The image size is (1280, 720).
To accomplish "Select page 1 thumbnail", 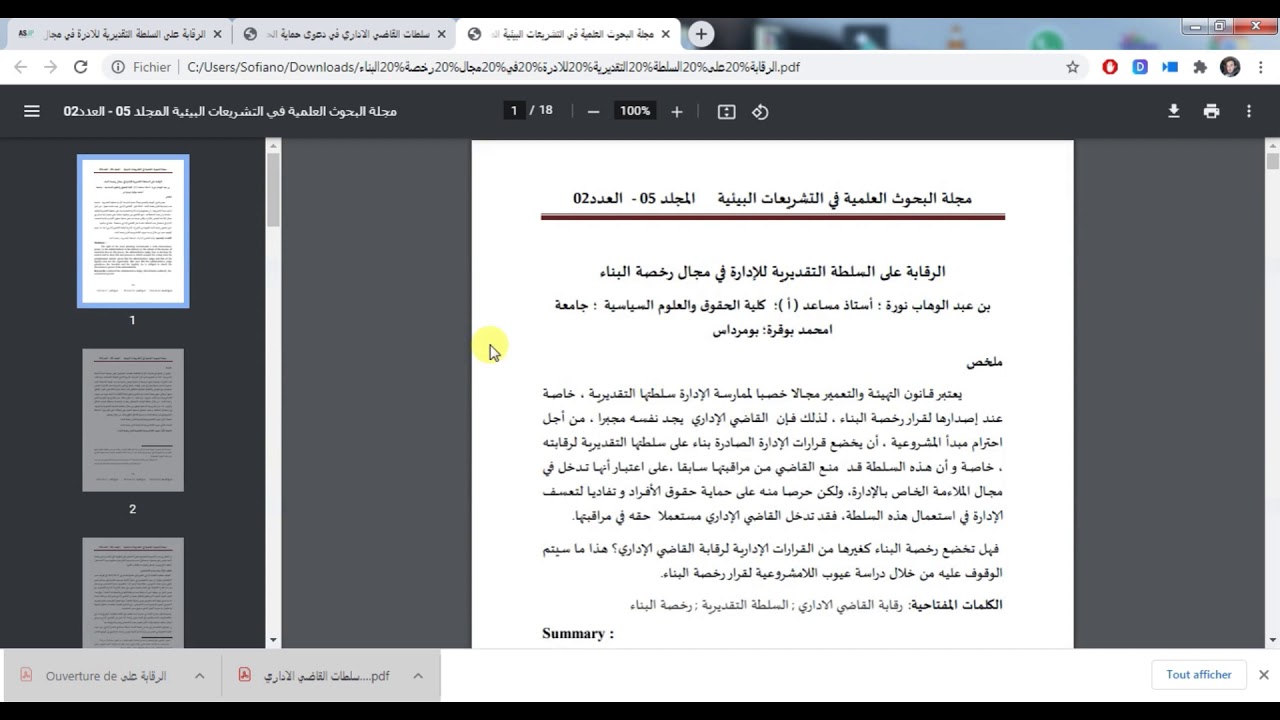I will tap(133, 231).
